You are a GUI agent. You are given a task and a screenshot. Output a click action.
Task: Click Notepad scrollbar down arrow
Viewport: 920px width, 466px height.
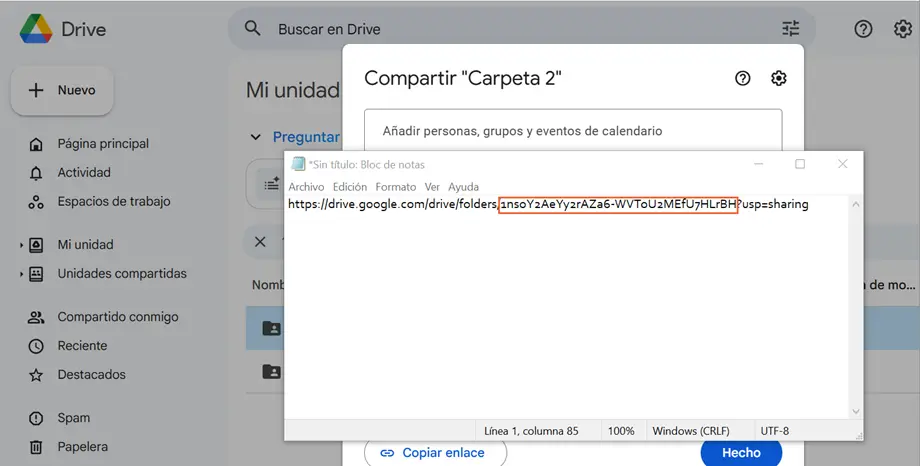pyautogui.click(x=855, y=411)
